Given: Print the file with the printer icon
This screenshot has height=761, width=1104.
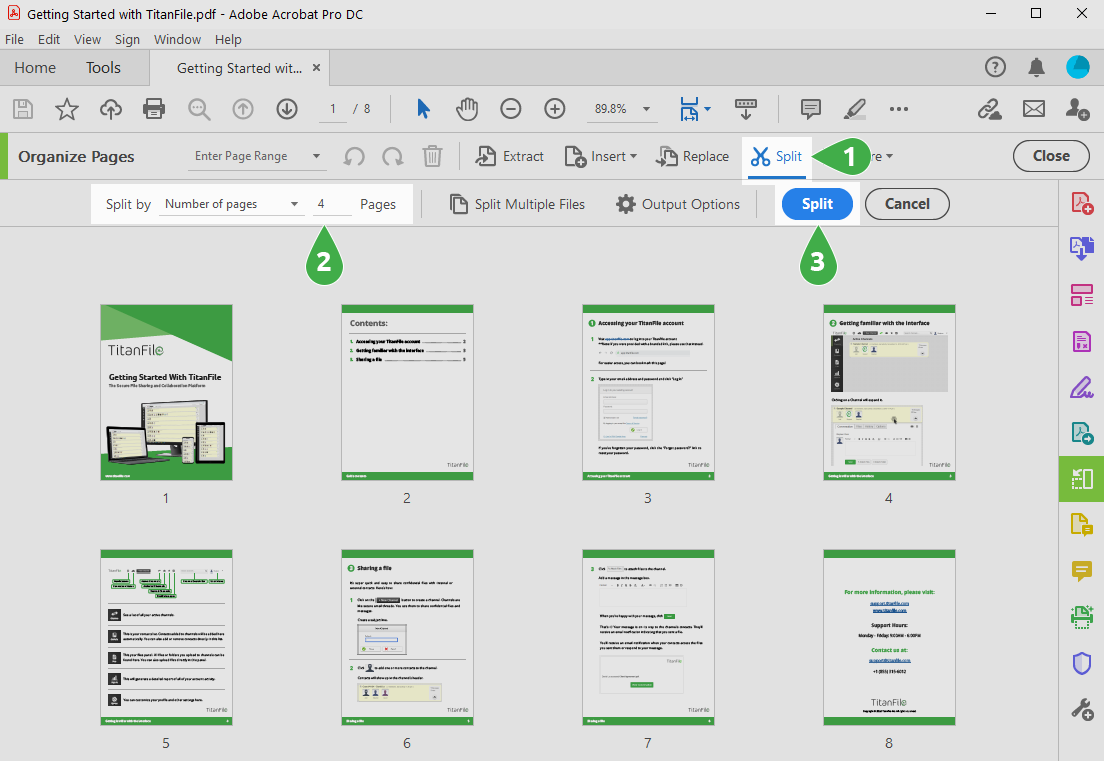Looking at the screenshot, I should pos(153,109).
